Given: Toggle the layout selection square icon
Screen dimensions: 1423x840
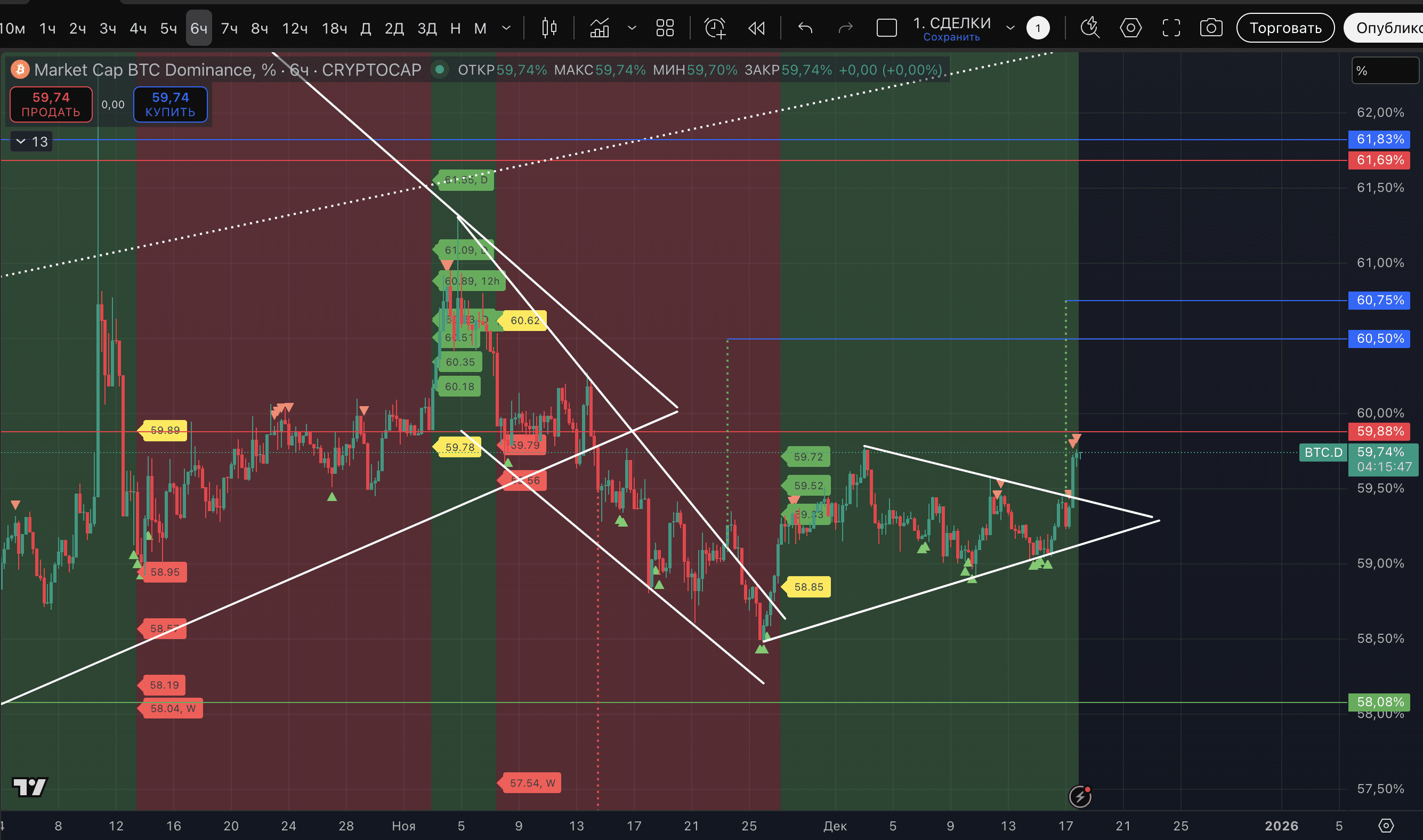Looking at the screenshot, I should pyautogui.click(x=886, y=28).
